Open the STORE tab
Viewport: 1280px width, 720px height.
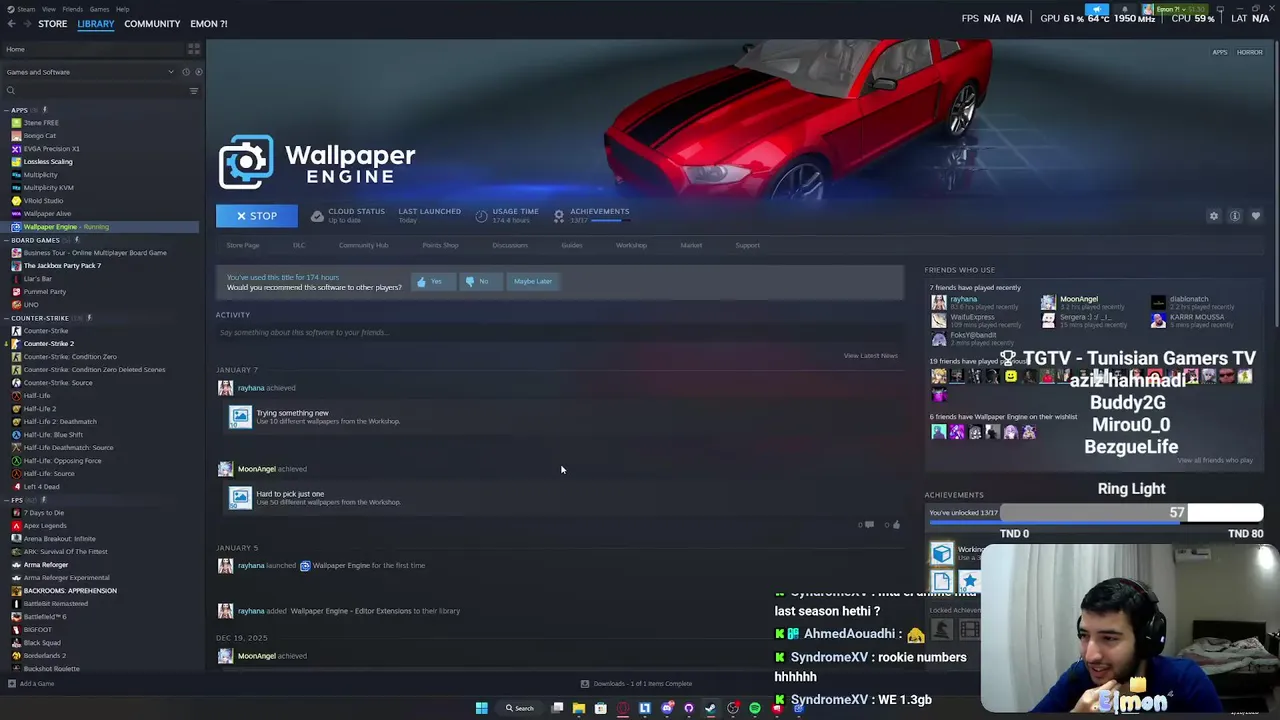[53, 23]
